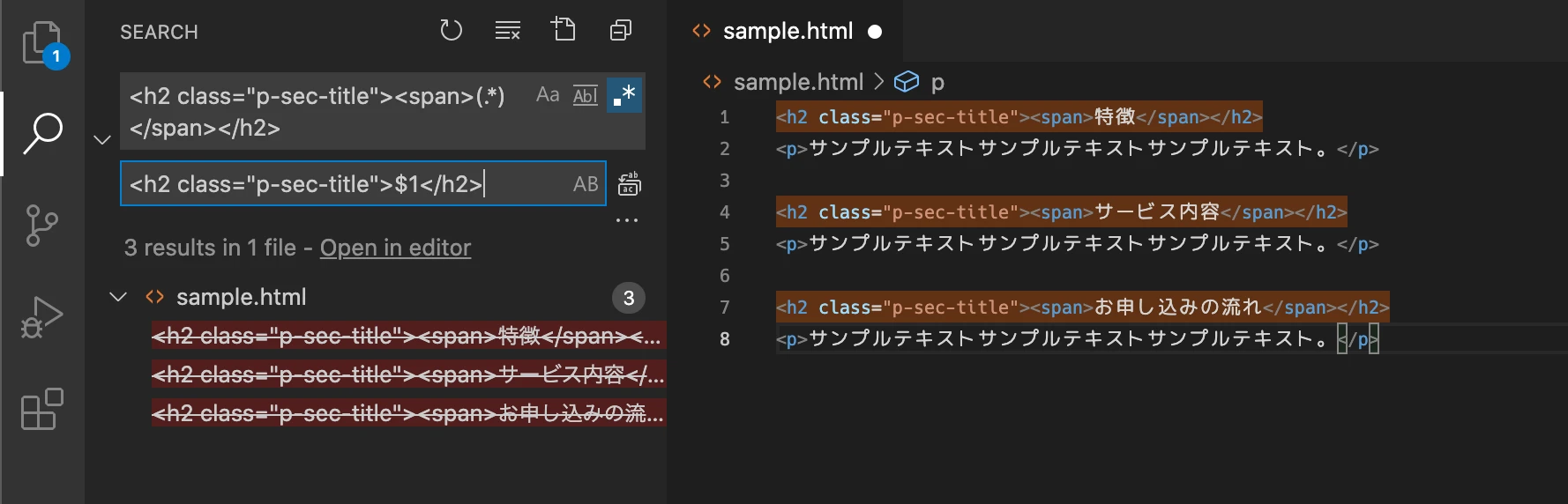The image size is (1568, 504).
Task: Toggle search details ellipsis
Action: coord(627,220)
